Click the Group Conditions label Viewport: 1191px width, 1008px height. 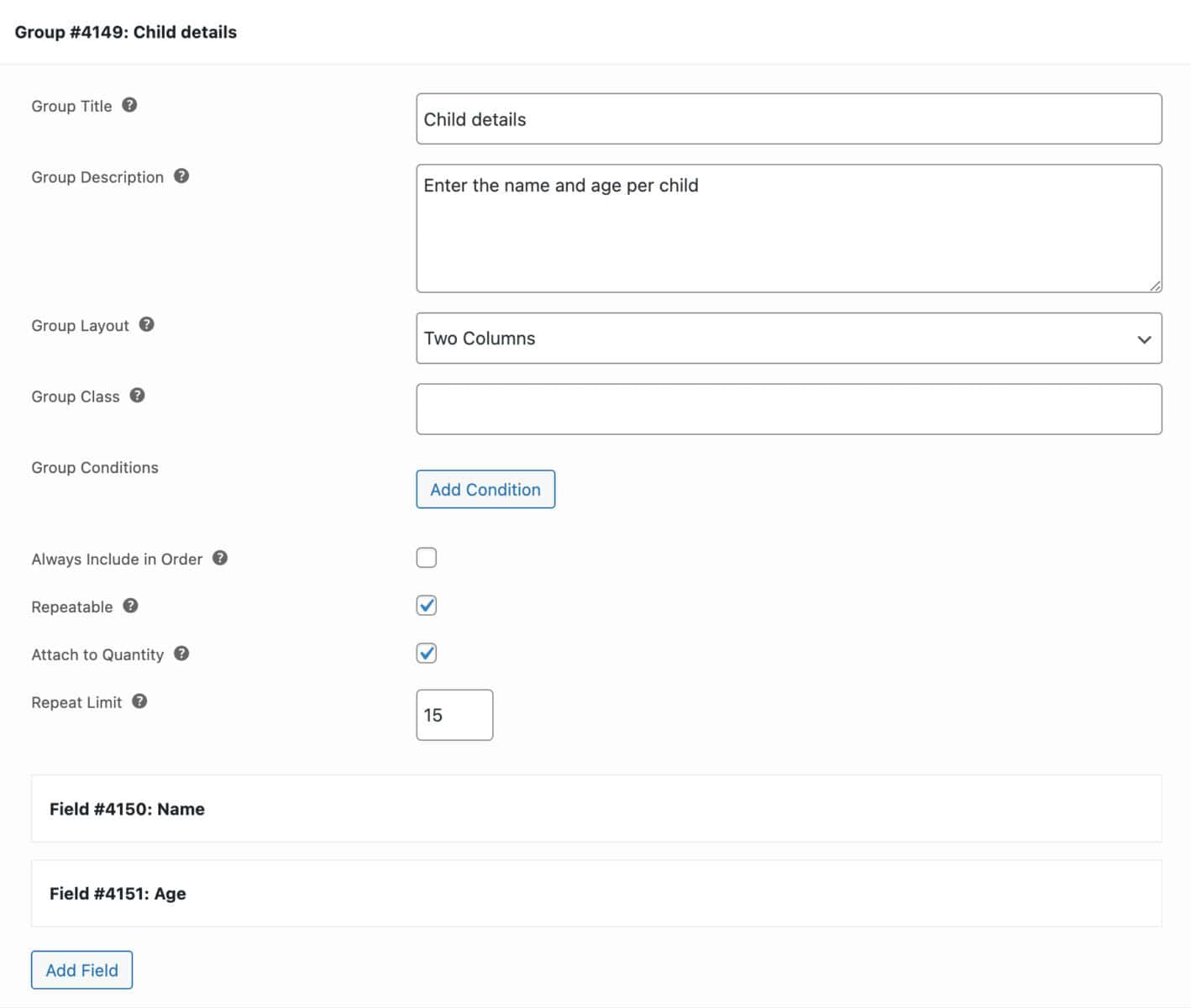pyautogui.click(x=95, y=468)
